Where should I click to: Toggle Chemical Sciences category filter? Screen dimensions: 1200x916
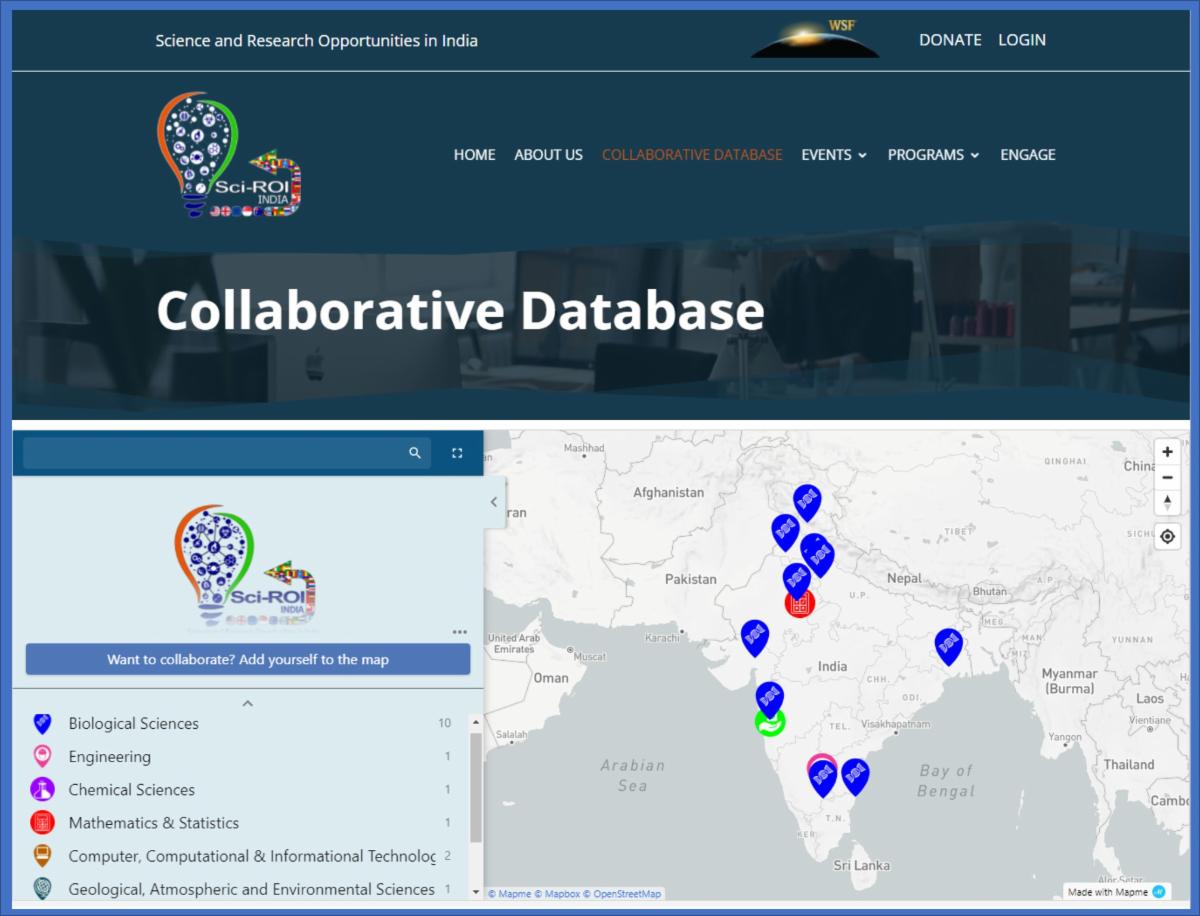(x=131, y=790)
